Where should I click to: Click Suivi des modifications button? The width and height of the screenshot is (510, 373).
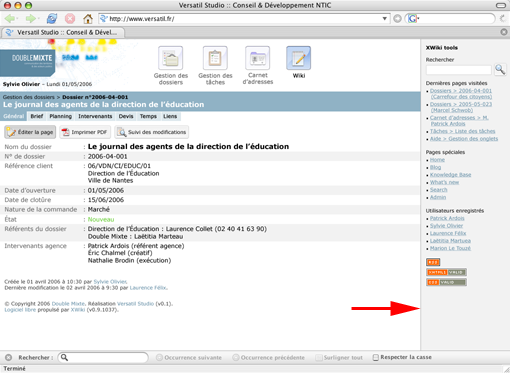(152, 132)
